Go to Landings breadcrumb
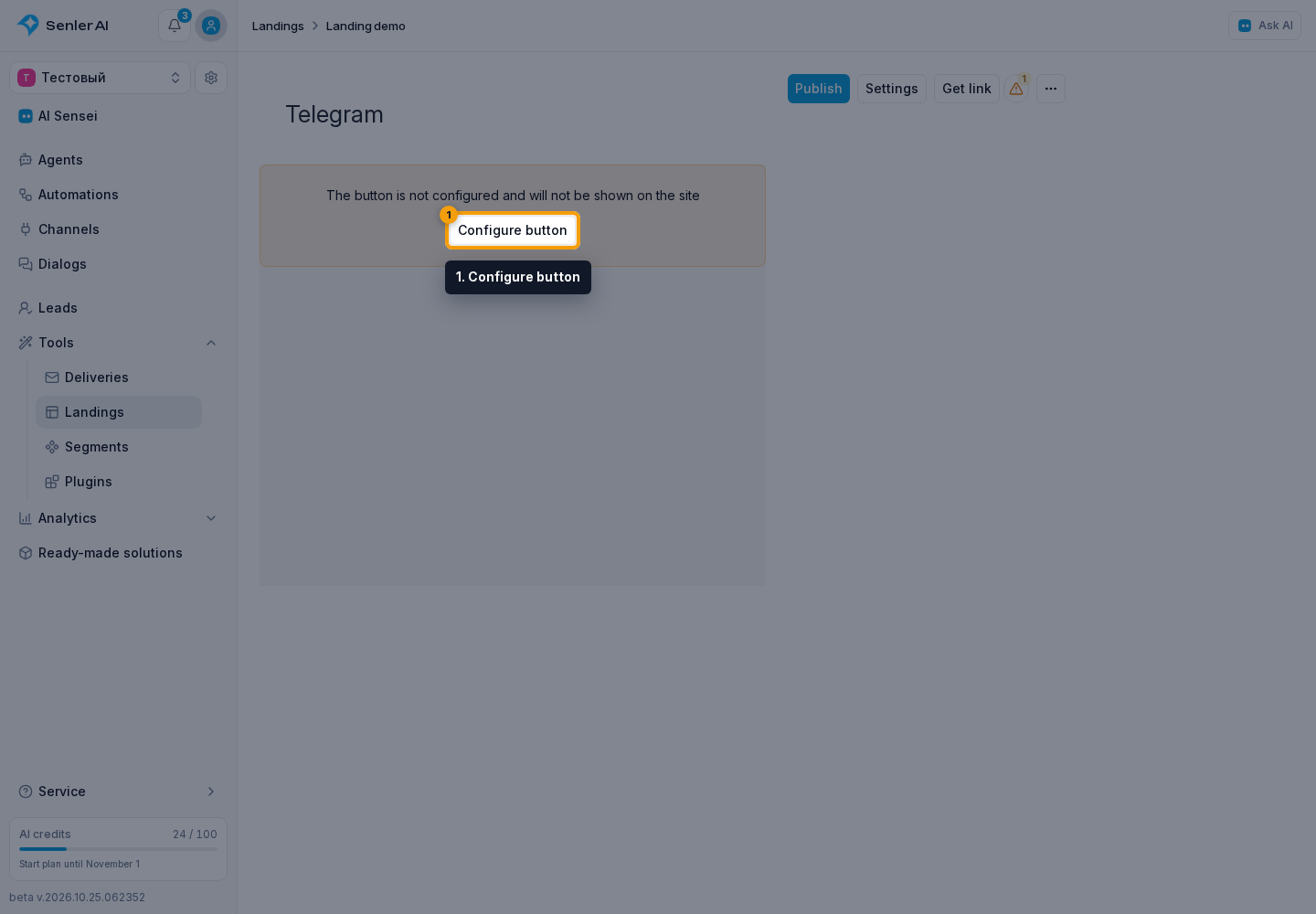This screenshot has width=1316, height=914. tap(278, 26)
